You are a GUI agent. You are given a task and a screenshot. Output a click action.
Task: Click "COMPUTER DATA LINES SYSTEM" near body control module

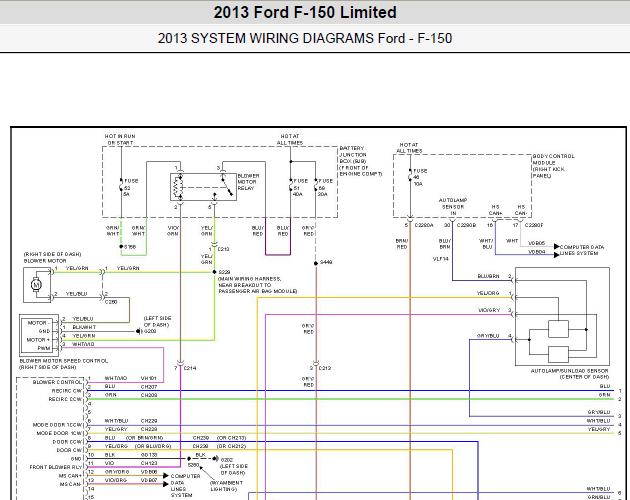click(581, 250)
